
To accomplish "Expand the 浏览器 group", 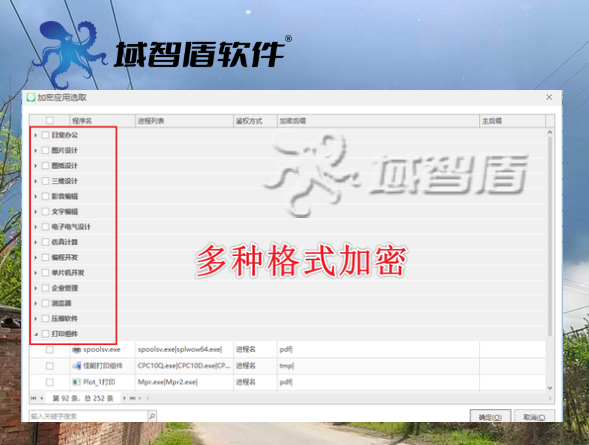I will click(36, 303).
